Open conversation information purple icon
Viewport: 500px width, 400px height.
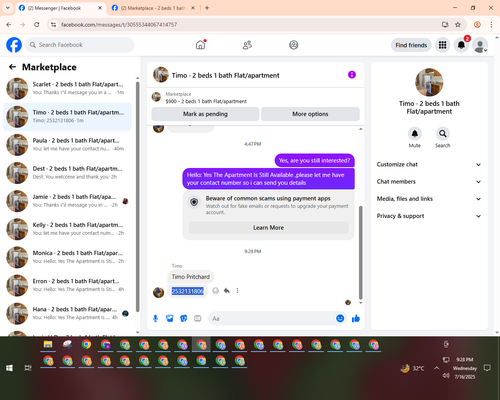tap(352, 75)
